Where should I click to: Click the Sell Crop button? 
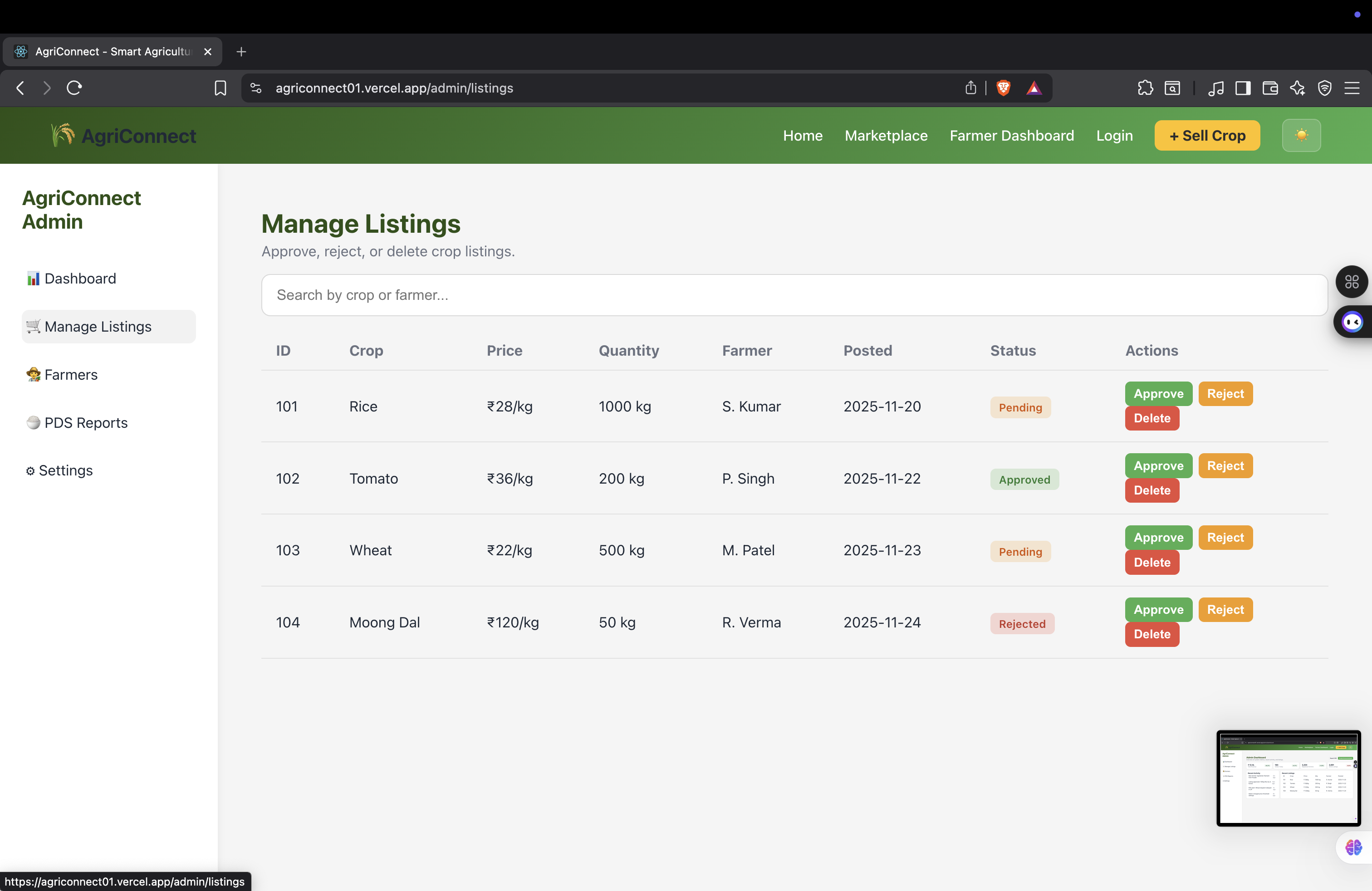coord(1206,136)
